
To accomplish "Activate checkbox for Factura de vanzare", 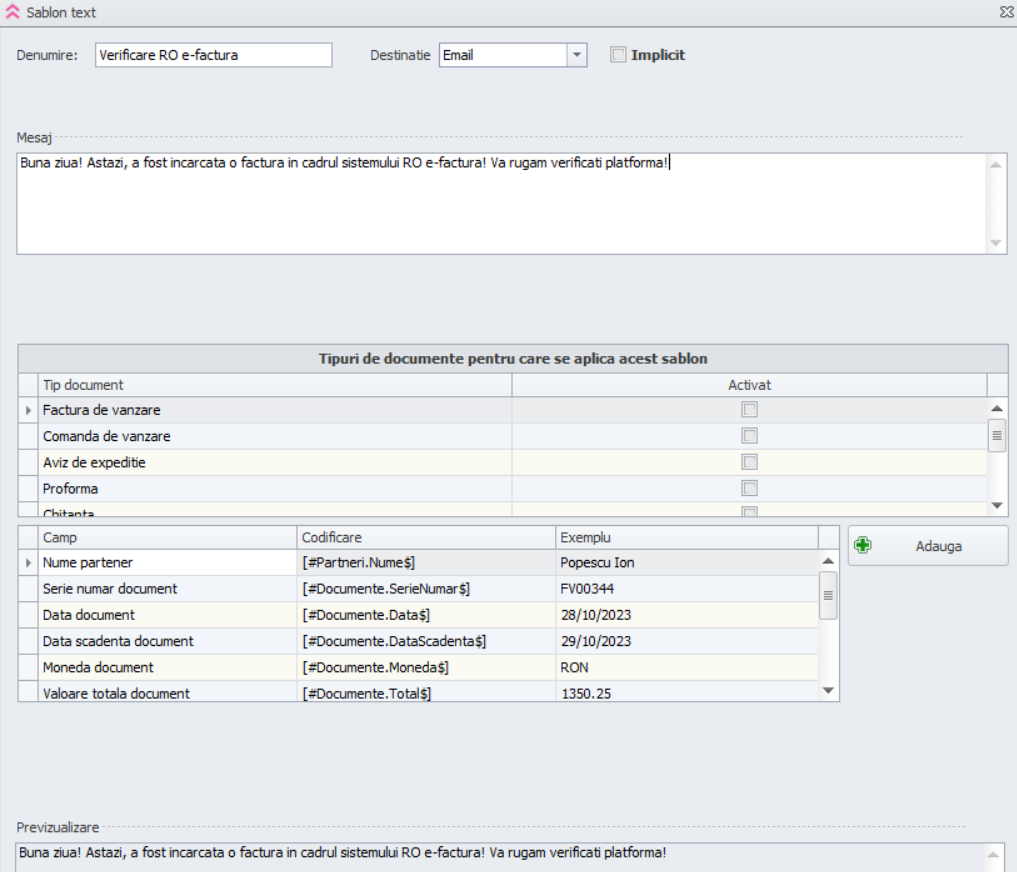I will (x=749, y=410).
